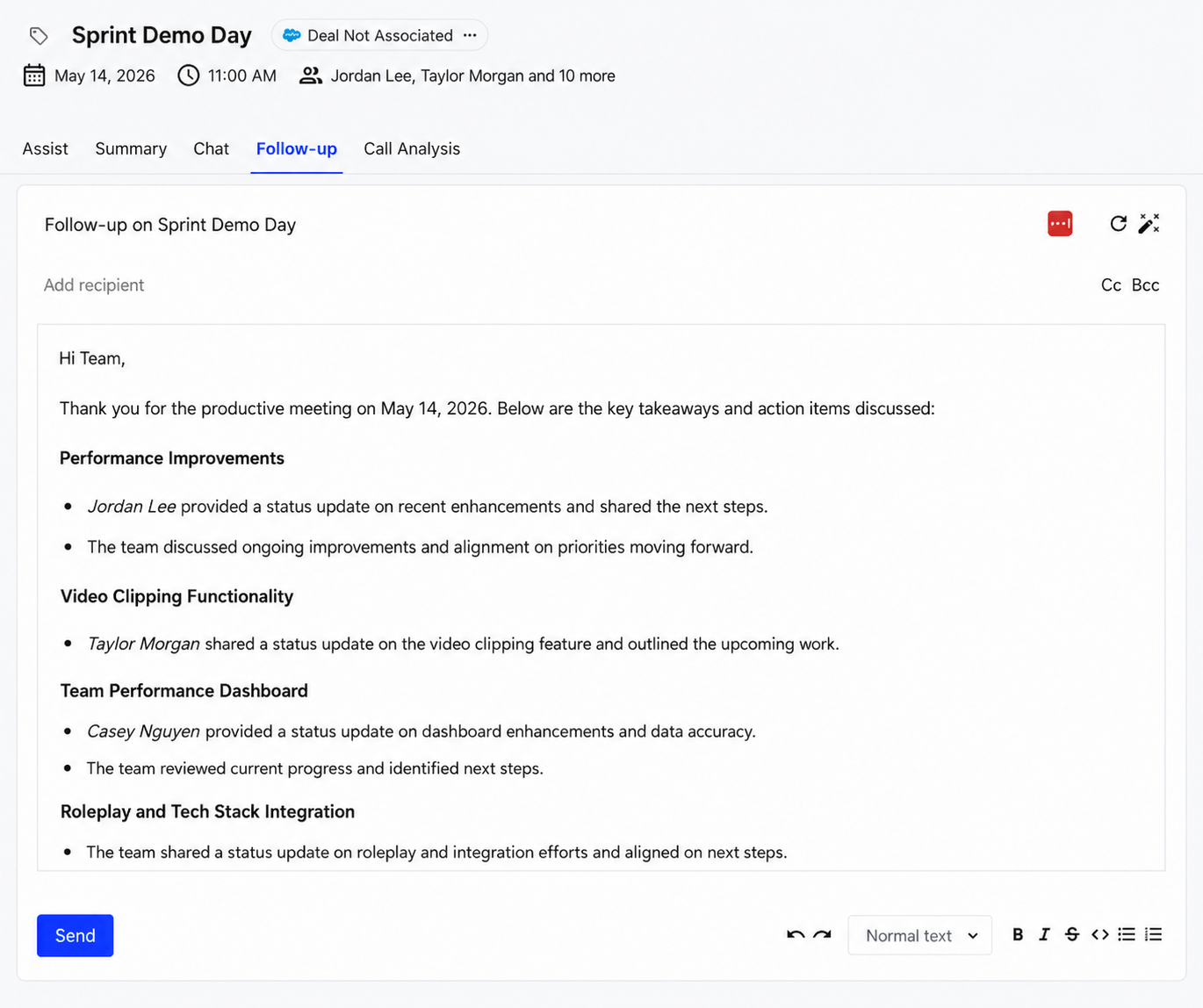Regenerate the follow-up email with refresh icon
1203x1008 pixels.
click(1118, 224)
